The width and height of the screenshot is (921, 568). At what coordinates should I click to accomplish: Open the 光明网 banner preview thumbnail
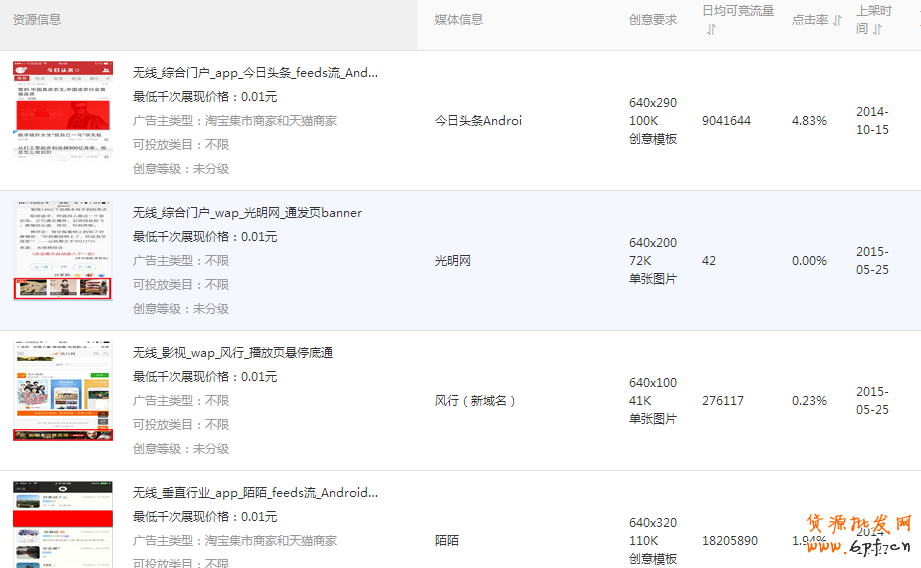(62, 250)
